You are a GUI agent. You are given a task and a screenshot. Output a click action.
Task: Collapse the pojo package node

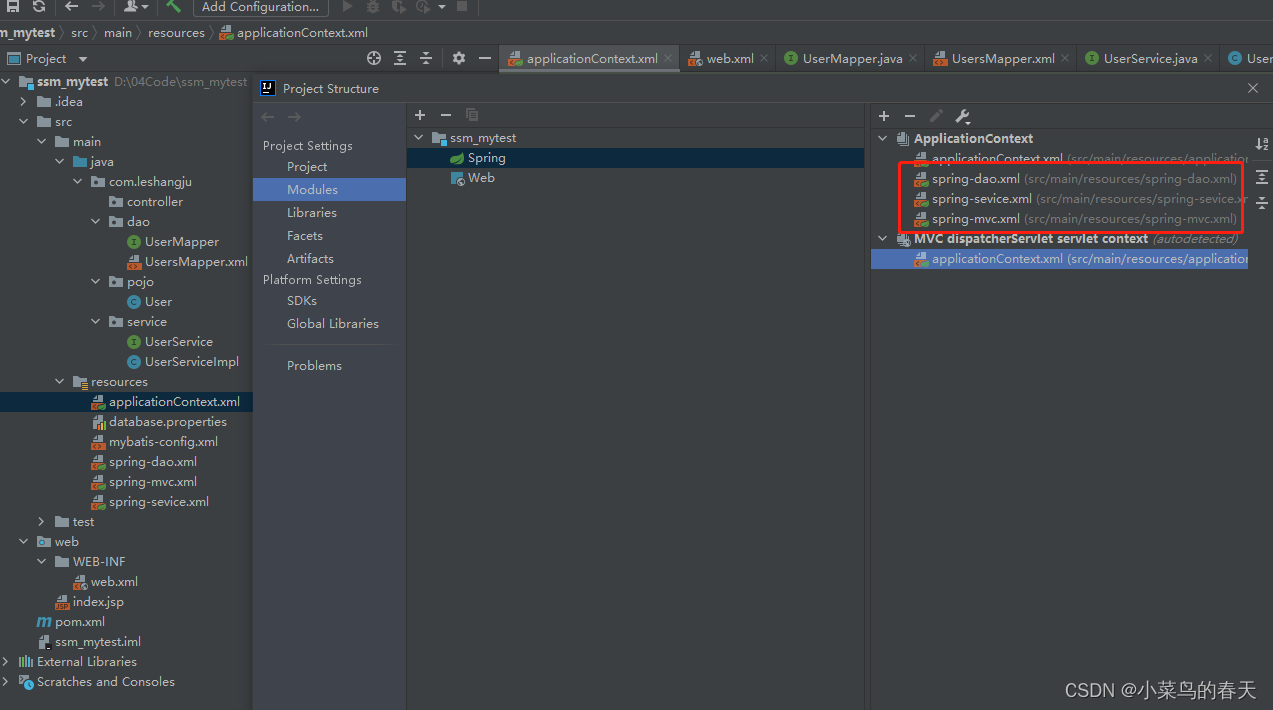pos(97,282)
